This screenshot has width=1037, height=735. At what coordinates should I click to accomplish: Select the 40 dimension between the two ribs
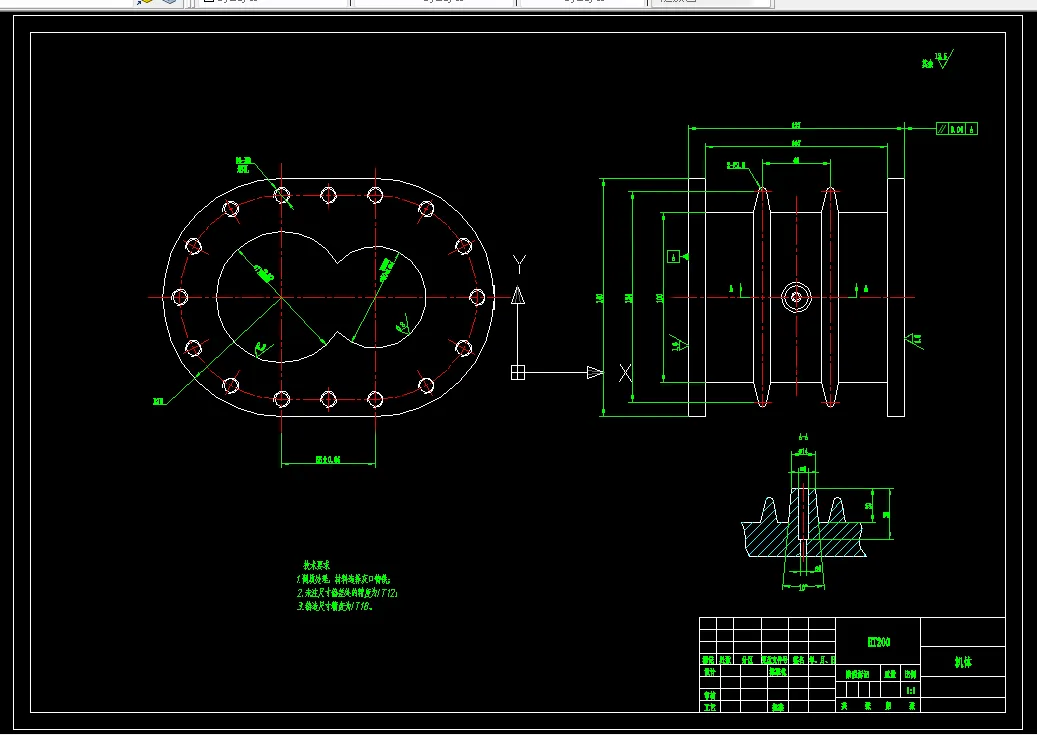pos(796,161)
